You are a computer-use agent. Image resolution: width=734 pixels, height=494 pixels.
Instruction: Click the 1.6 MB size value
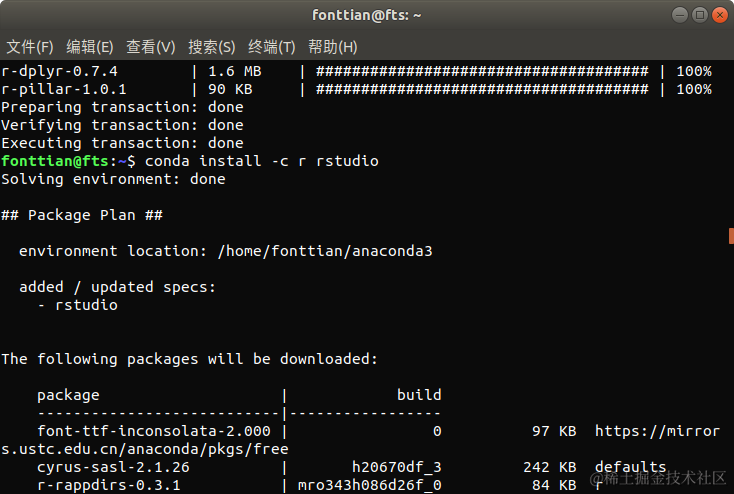235,72
